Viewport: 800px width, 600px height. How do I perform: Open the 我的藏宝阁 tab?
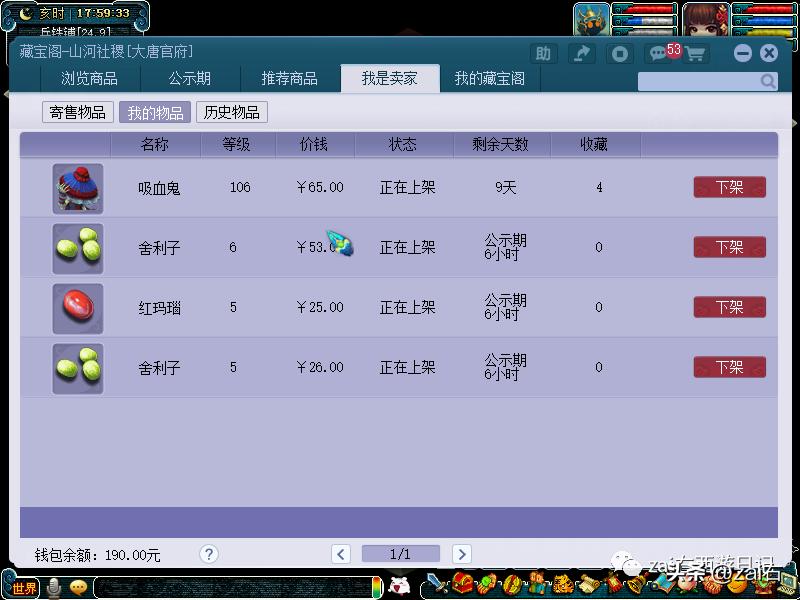click(489, 79)
